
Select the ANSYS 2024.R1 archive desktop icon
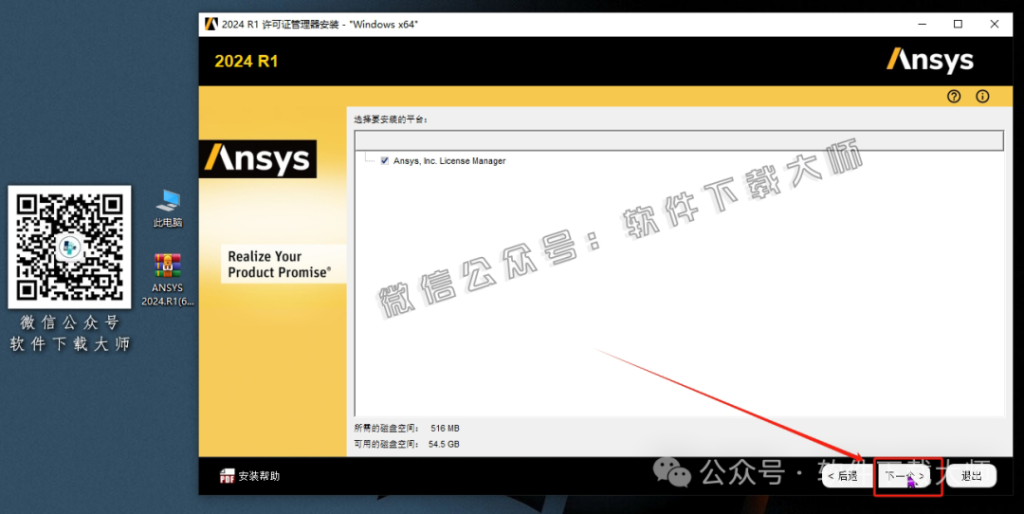[168, 280]
